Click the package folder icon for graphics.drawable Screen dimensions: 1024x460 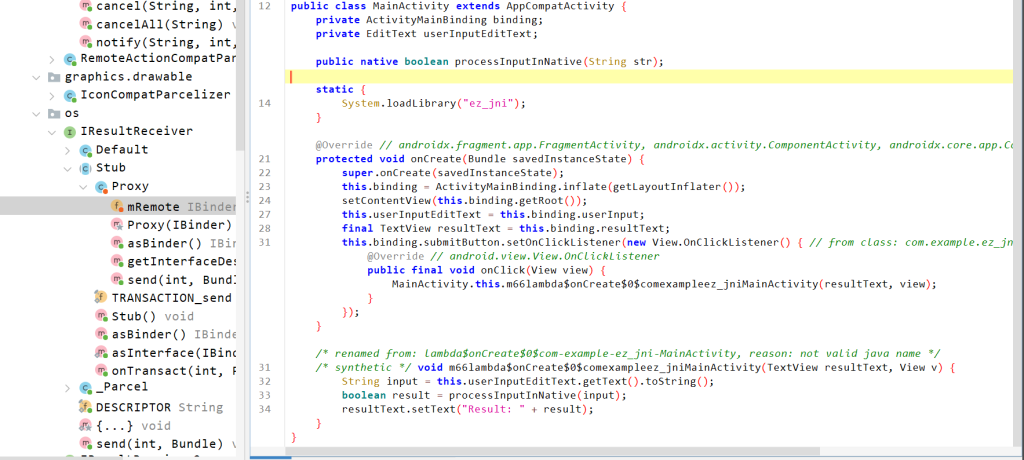click(54, 77)
